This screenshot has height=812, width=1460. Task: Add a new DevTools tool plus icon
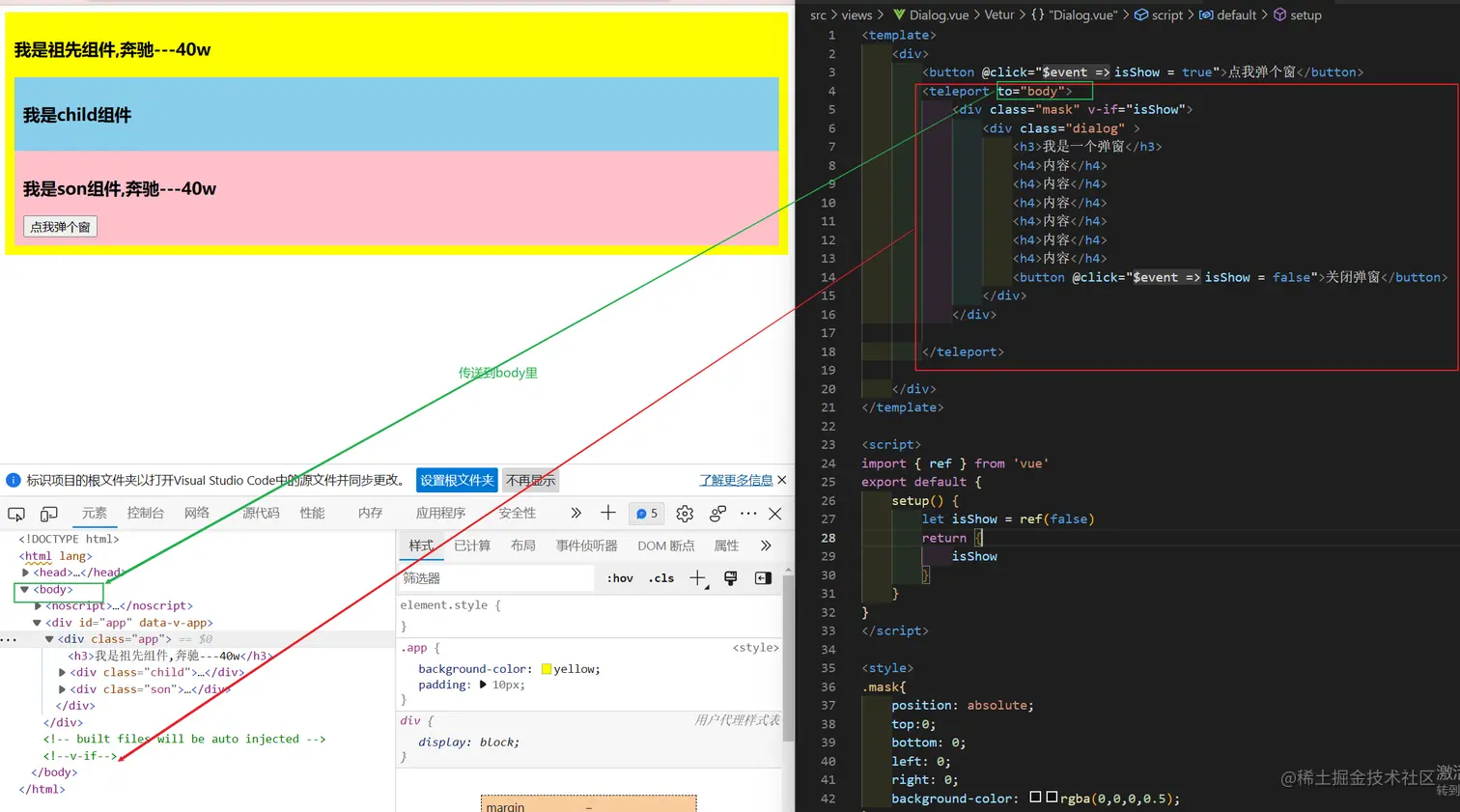(607, 513)
